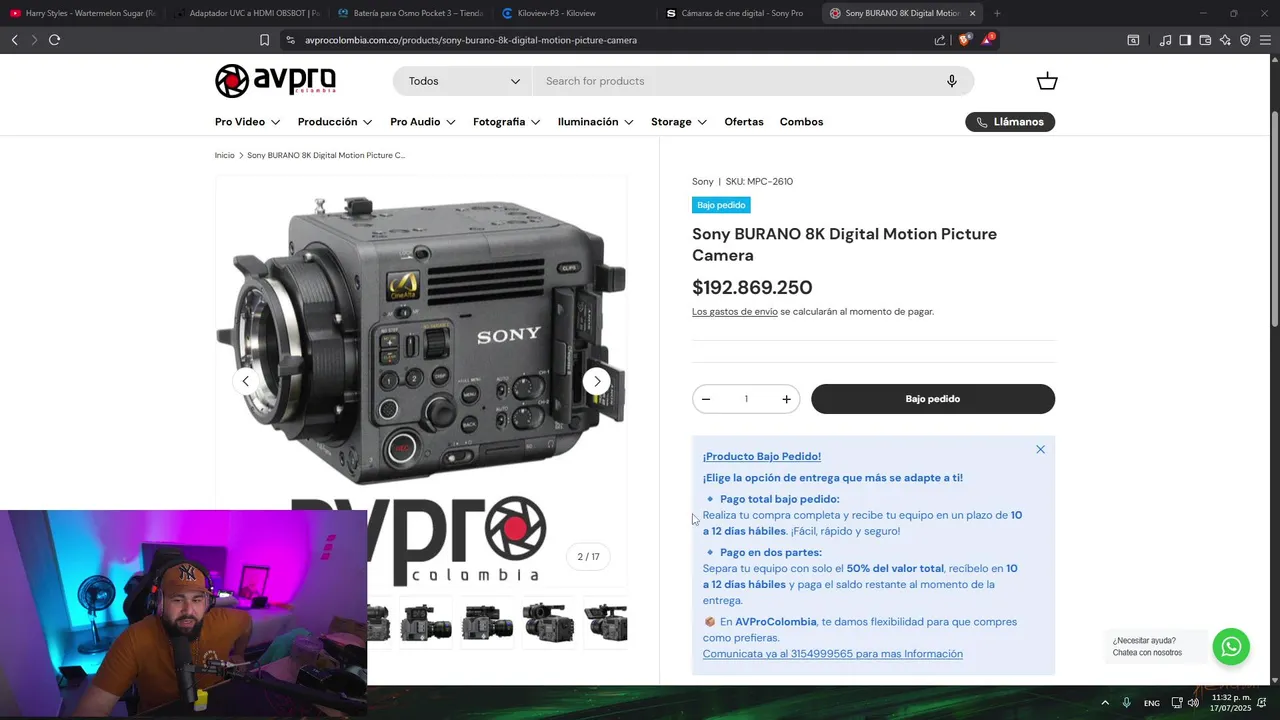Open the browser hamburger menu

click(x=1265, y=40)
